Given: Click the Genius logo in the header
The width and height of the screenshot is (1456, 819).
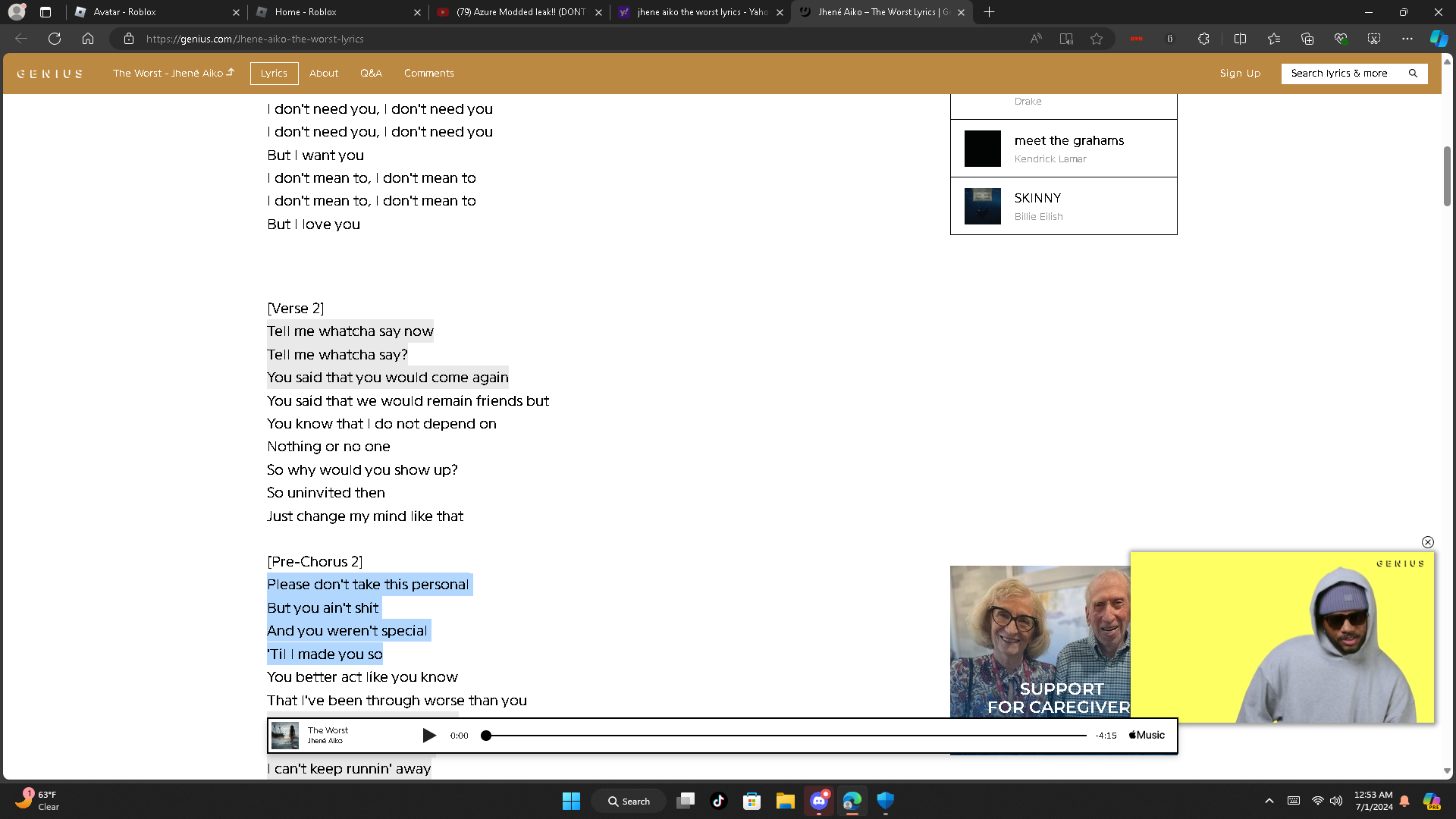Looking at the screenshot, I should coord(50,74).
